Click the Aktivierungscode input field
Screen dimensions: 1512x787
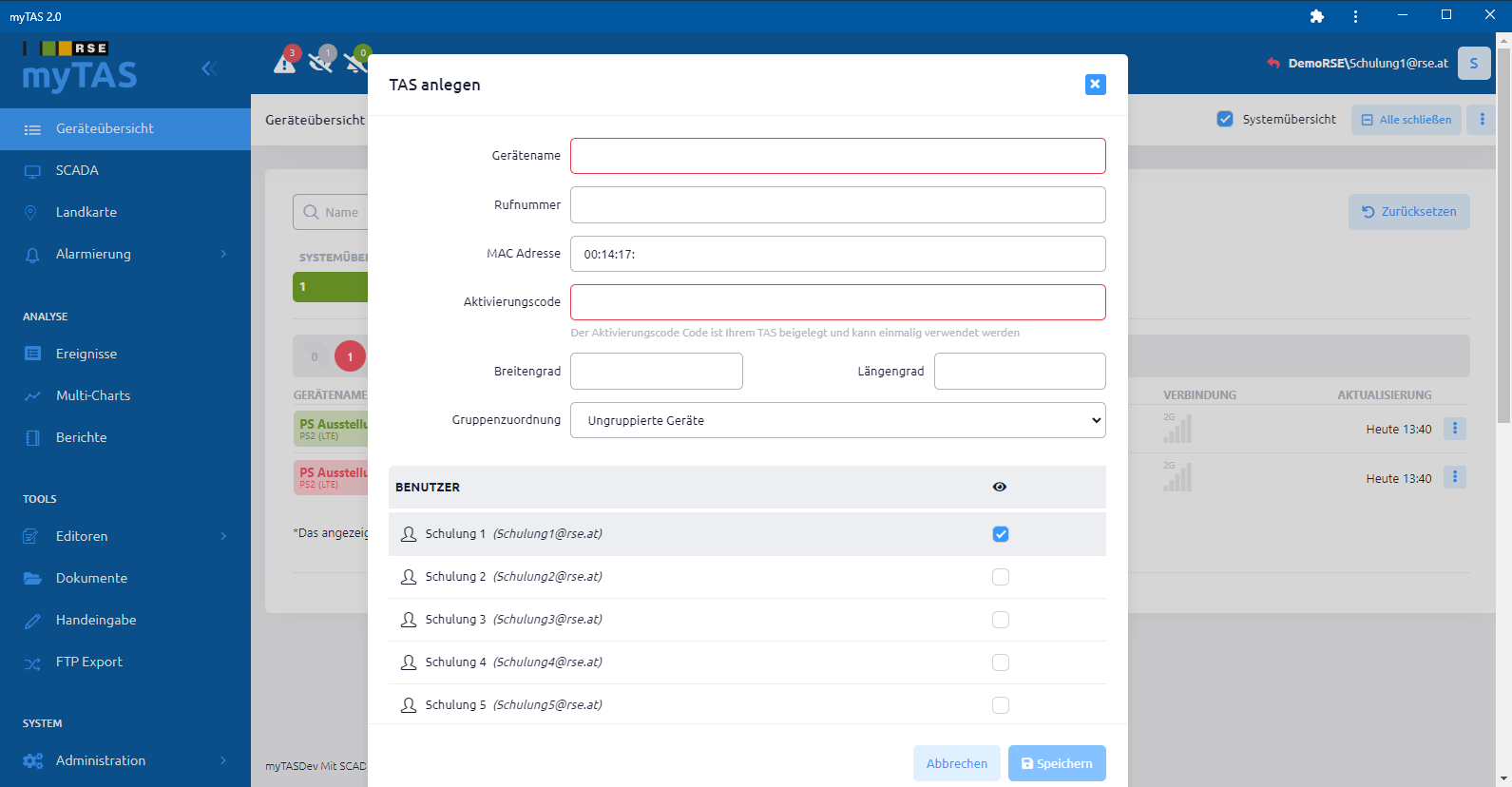point(837,302)
